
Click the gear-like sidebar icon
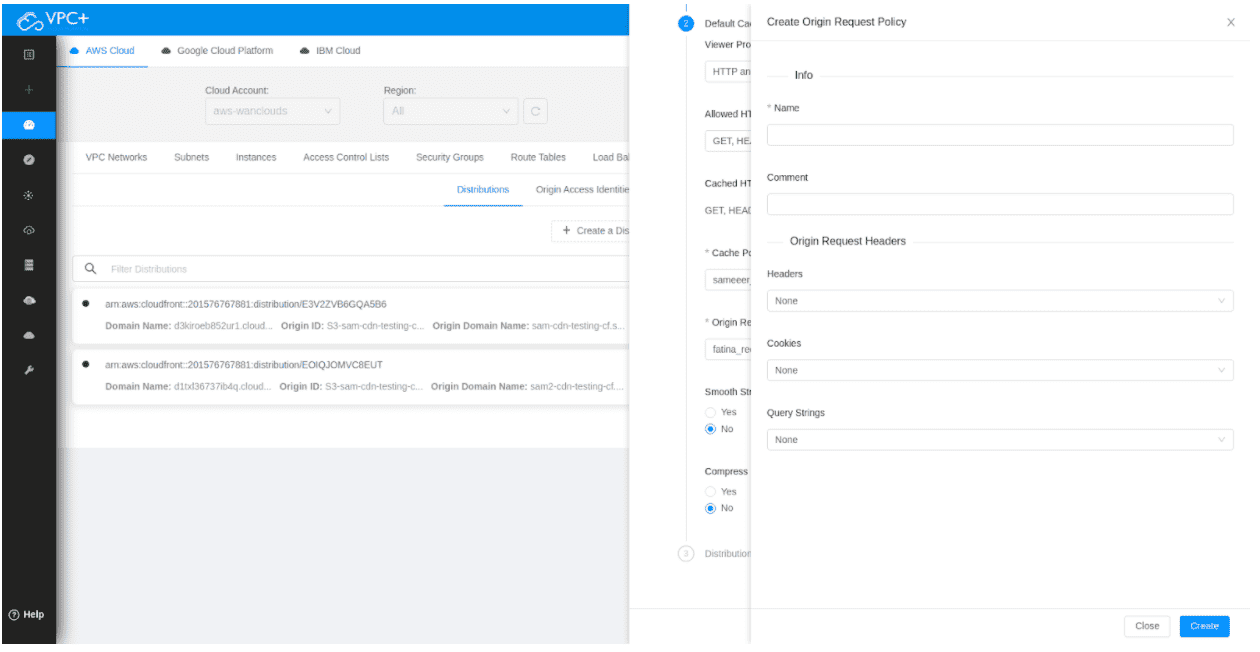pyautogui.click(x=29, y=195)
